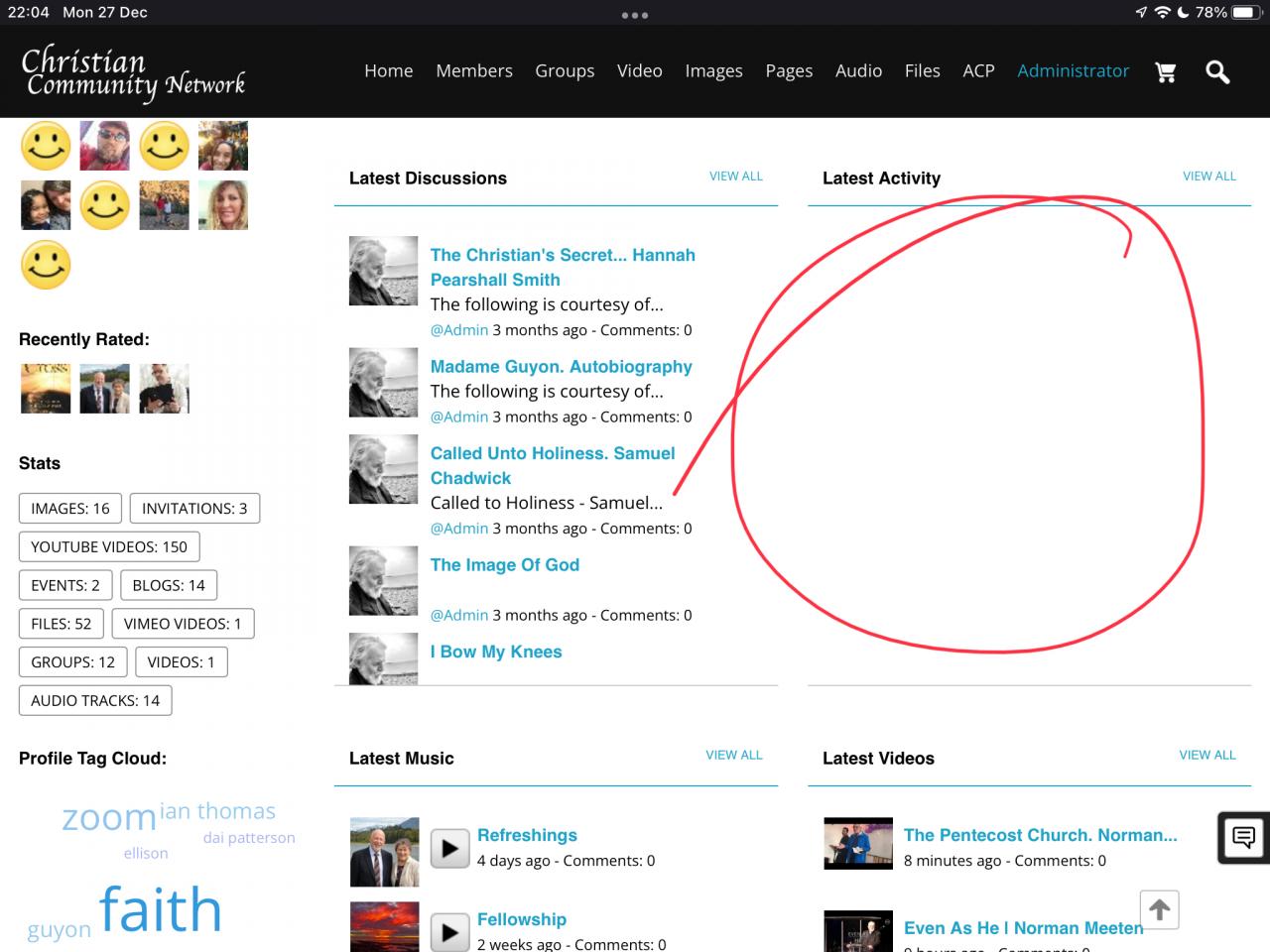Click the INVITATIONS: 3 stat button

[194, 509]
